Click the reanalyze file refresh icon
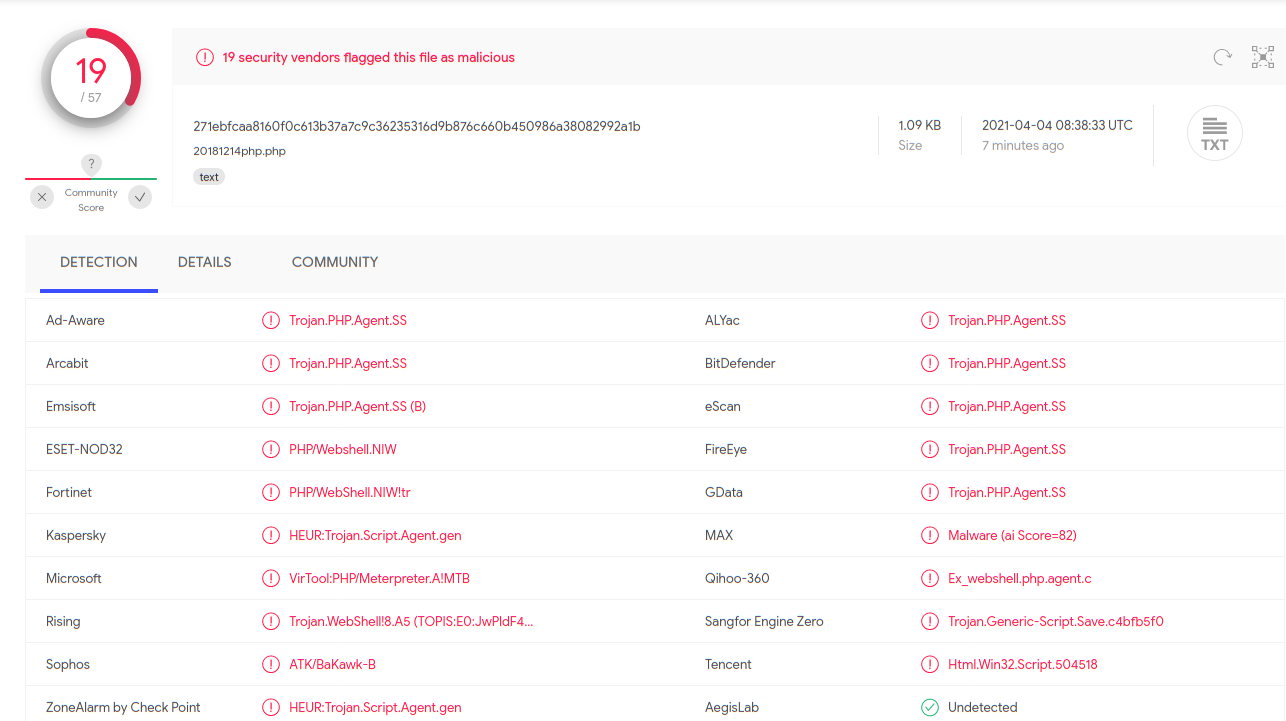 [1222, 57]
